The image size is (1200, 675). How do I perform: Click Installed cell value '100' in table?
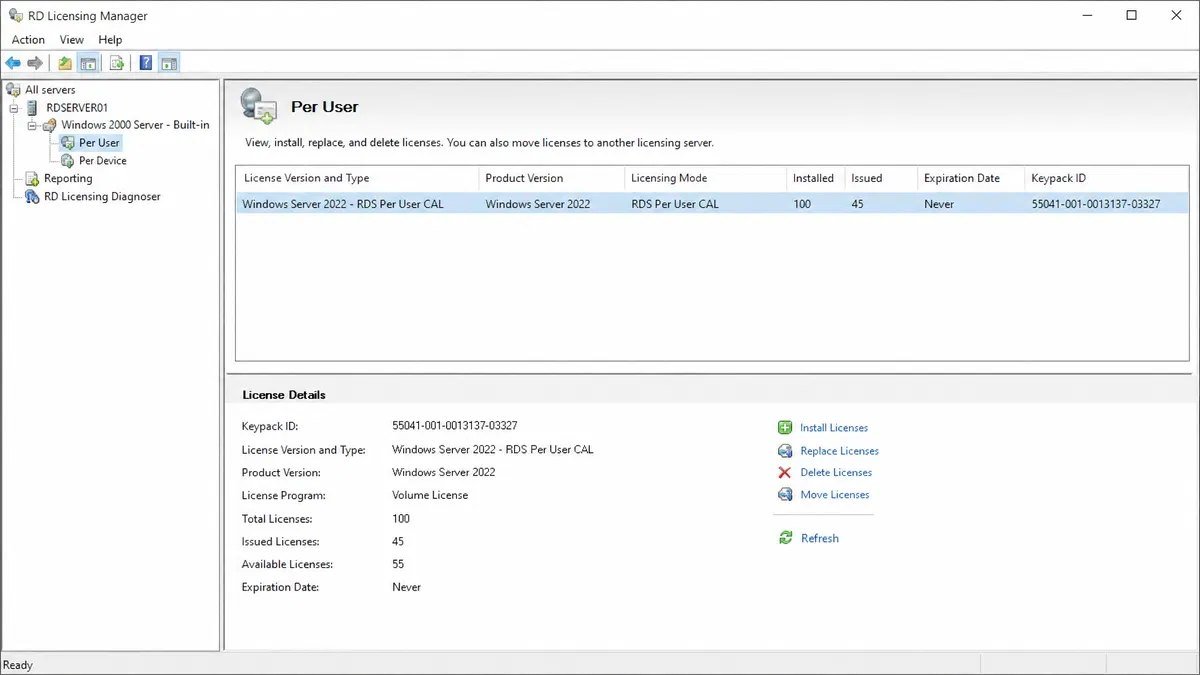click(802, 204)
